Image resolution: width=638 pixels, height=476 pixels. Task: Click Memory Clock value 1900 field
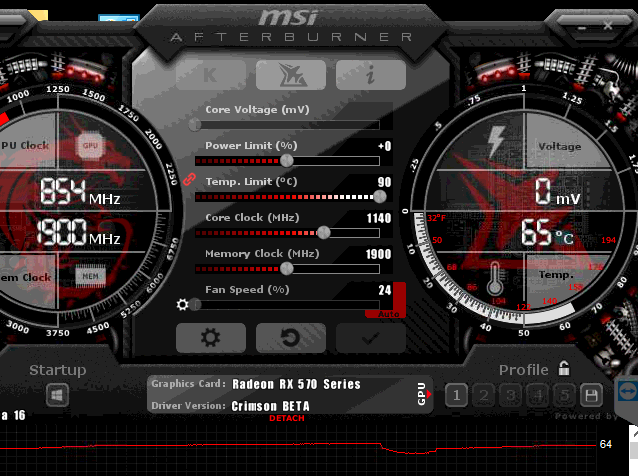[x=378, y=254]
